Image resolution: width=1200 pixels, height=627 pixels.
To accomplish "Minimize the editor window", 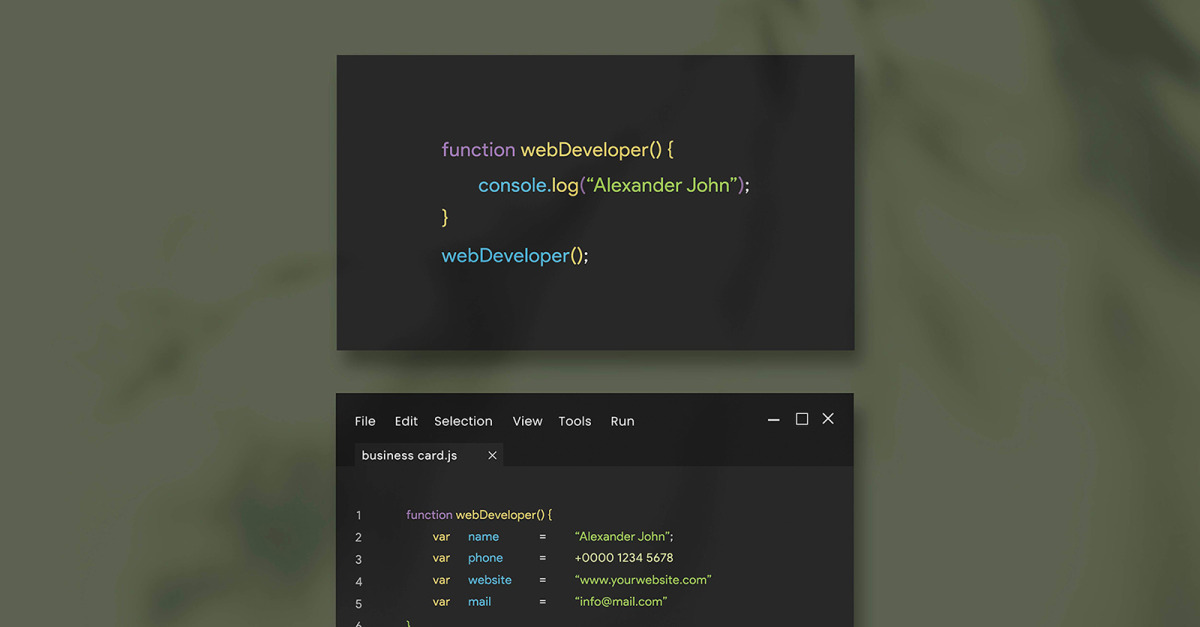I will [773, 420].
